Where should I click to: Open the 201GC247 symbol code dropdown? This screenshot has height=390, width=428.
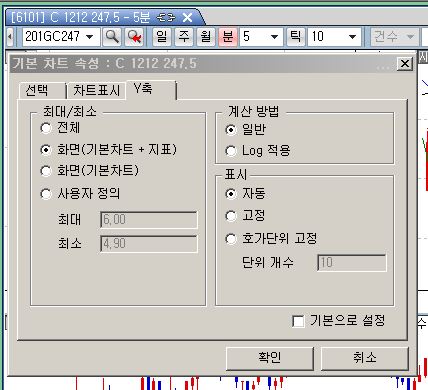coord(89,36)
